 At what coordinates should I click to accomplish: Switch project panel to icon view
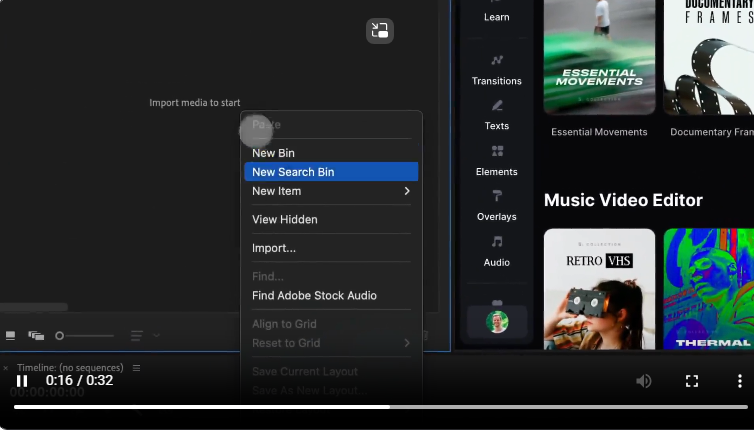11,336
